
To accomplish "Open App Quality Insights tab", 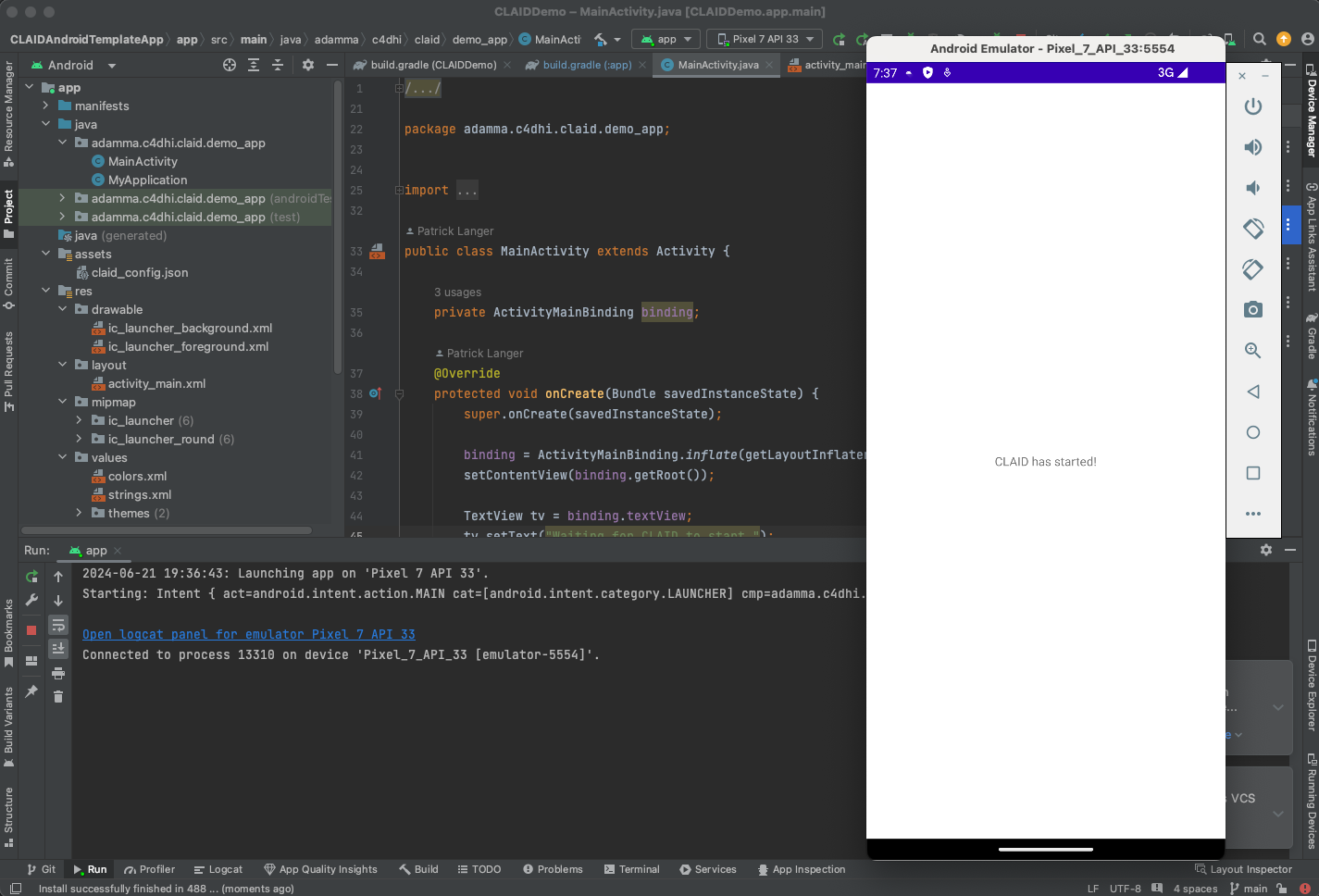I will coord(321,869).
